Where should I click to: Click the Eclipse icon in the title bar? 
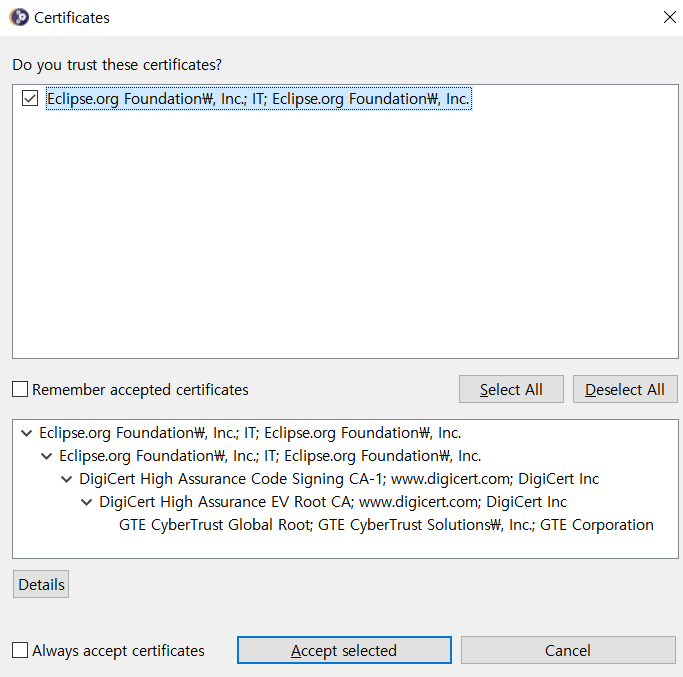(x=19, y=17)
